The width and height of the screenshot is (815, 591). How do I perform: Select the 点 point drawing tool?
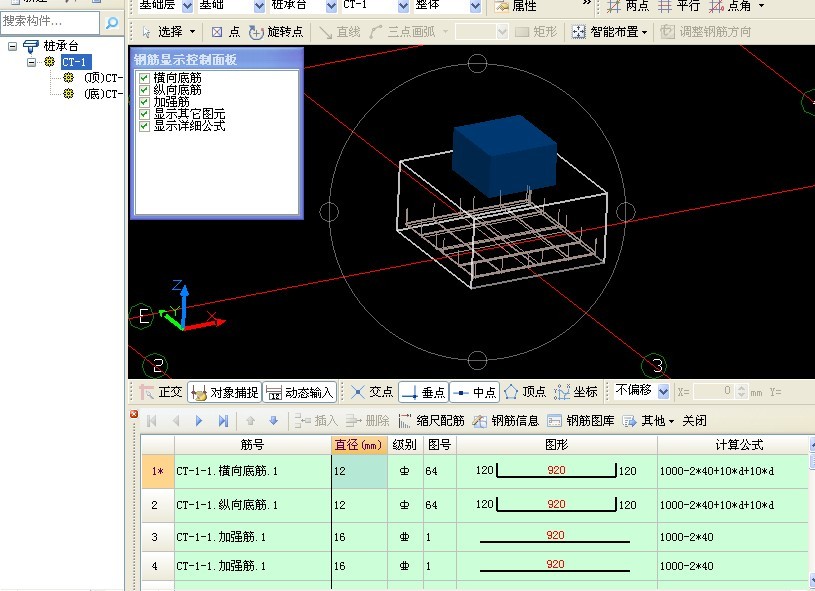click(226, 32)
